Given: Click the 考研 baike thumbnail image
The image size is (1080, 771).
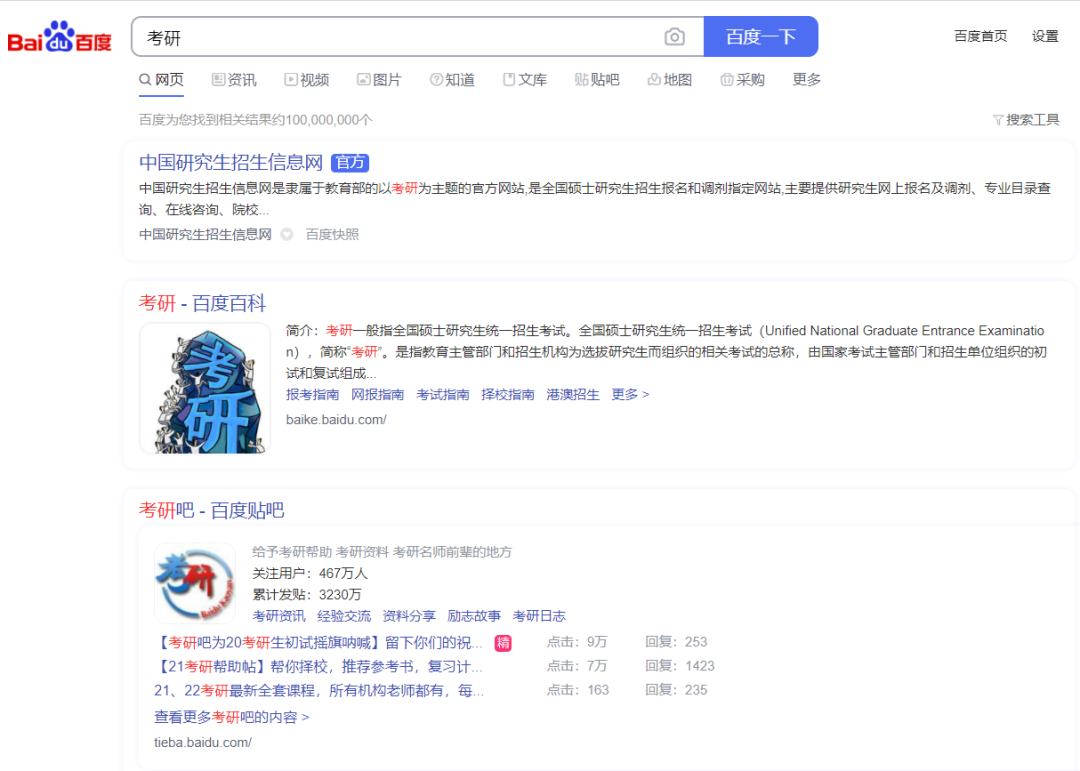Looking at the screenshot, I should (205, 389).
